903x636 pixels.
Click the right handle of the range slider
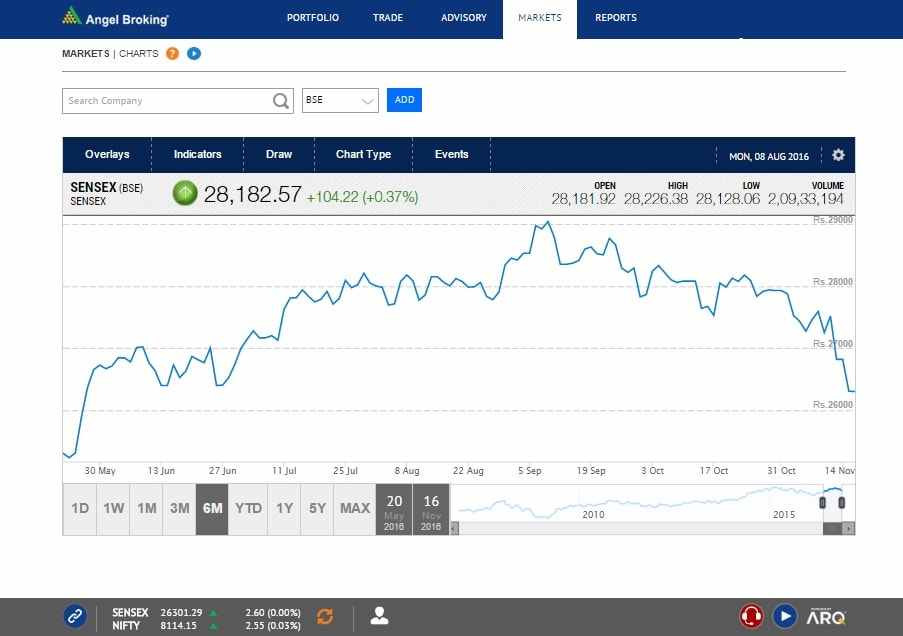click(842, 502)
